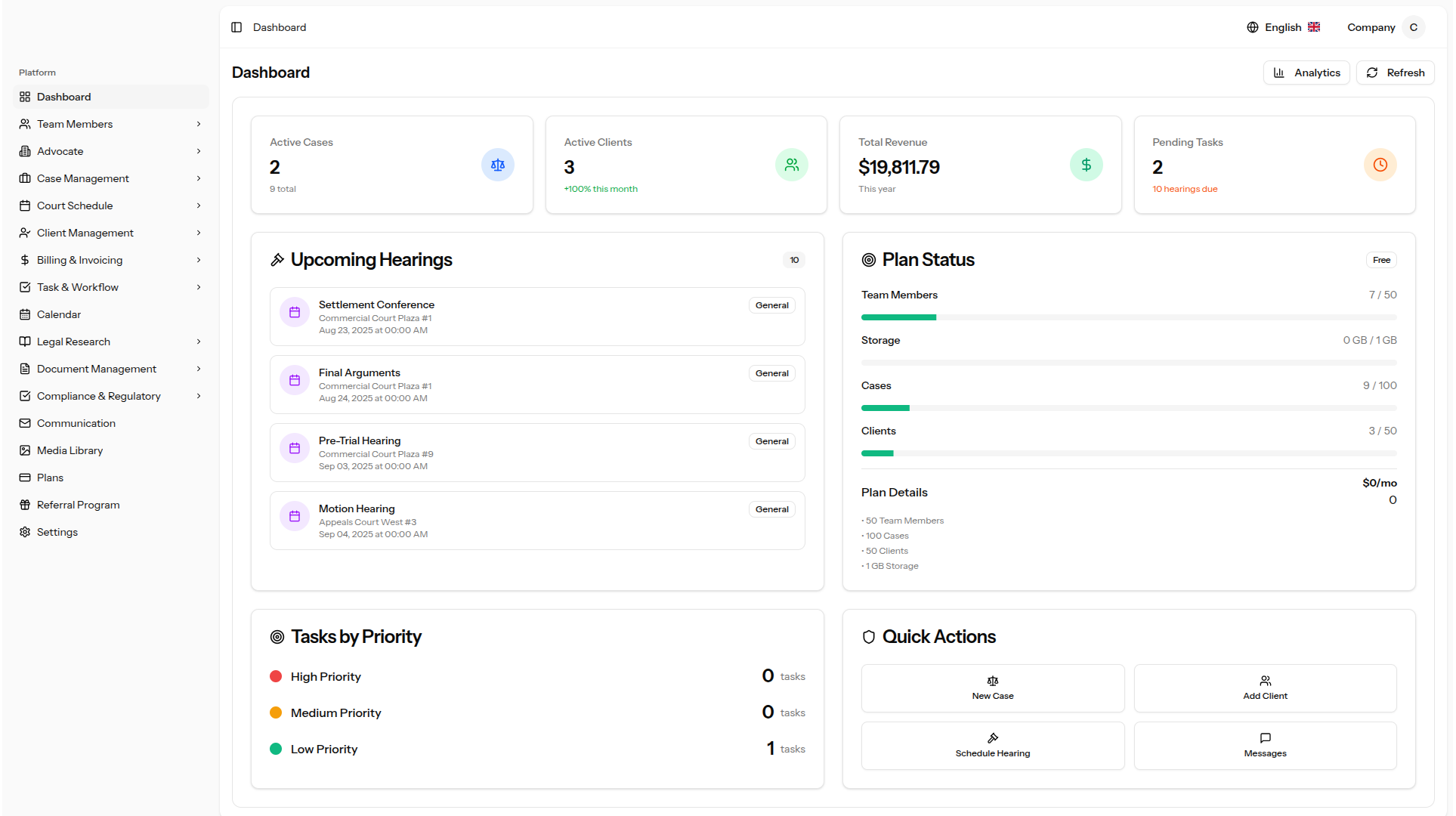
Task: Click the Team Members progress bar
Action: tap(1128, 317)
